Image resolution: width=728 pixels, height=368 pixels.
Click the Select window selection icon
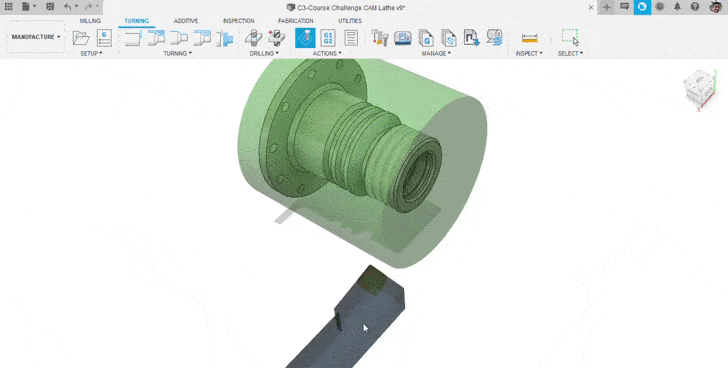pos(570,38)
